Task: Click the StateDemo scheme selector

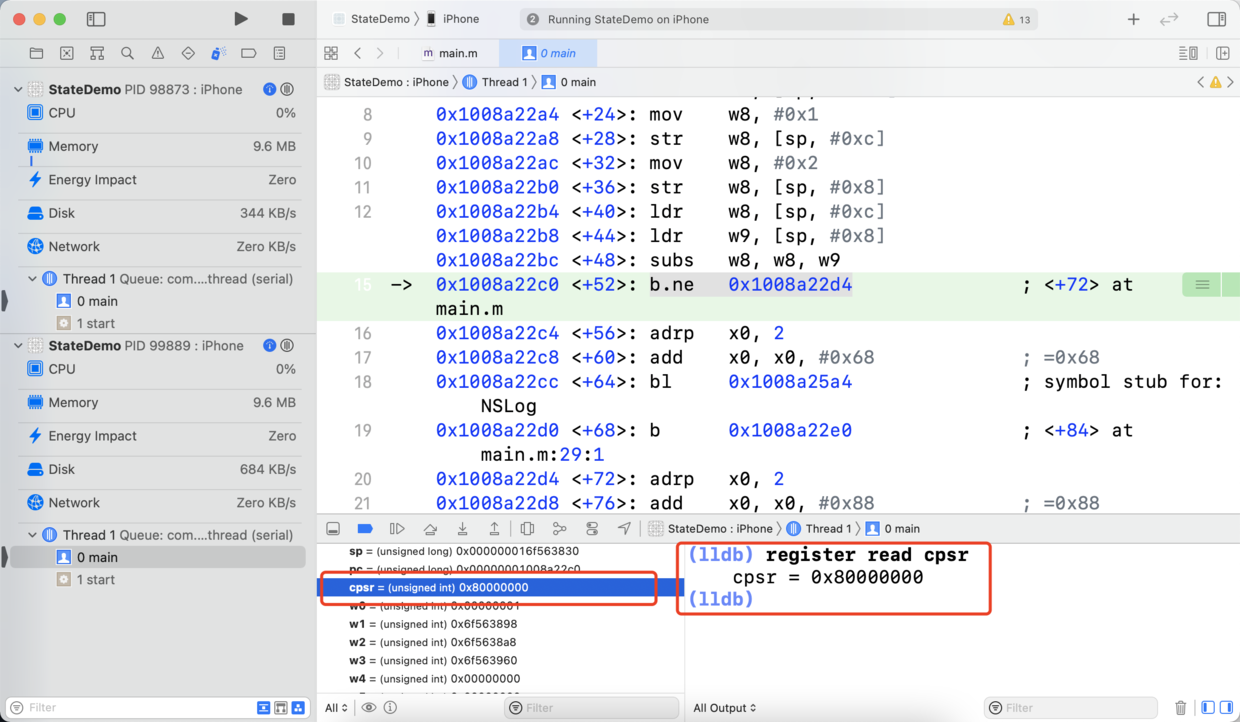Action: (371, 19)
